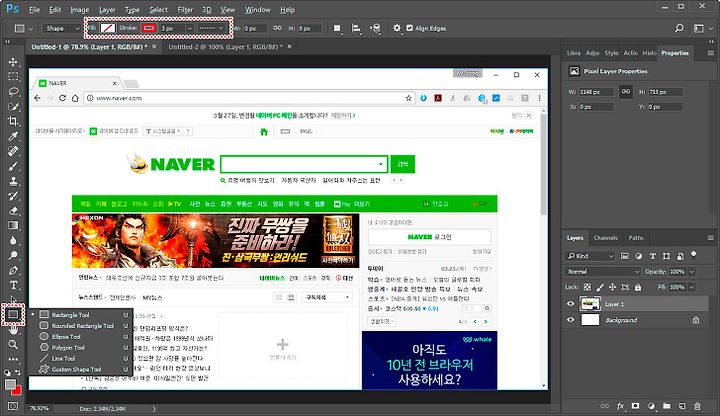Select the Blur tool
This screenshot has height=416, width=720.
point(13,241)
